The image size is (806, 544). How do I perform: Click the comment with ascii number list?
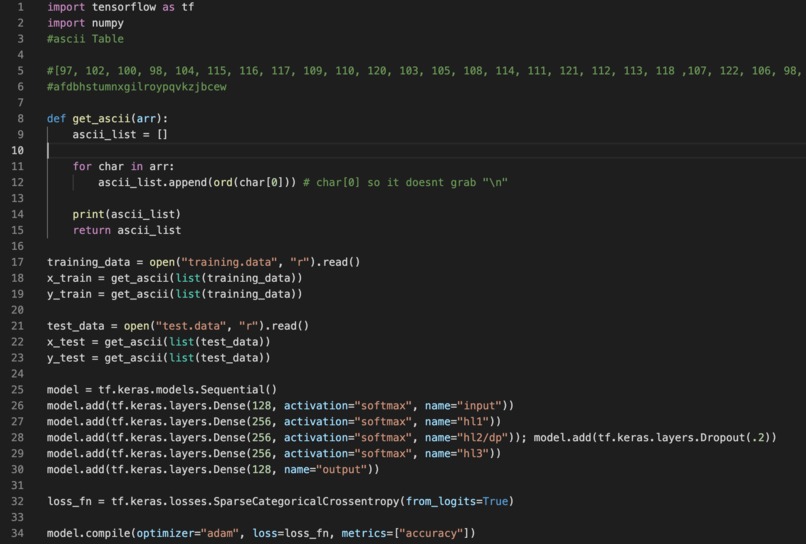pyautogui.click(x=426, y=71)
